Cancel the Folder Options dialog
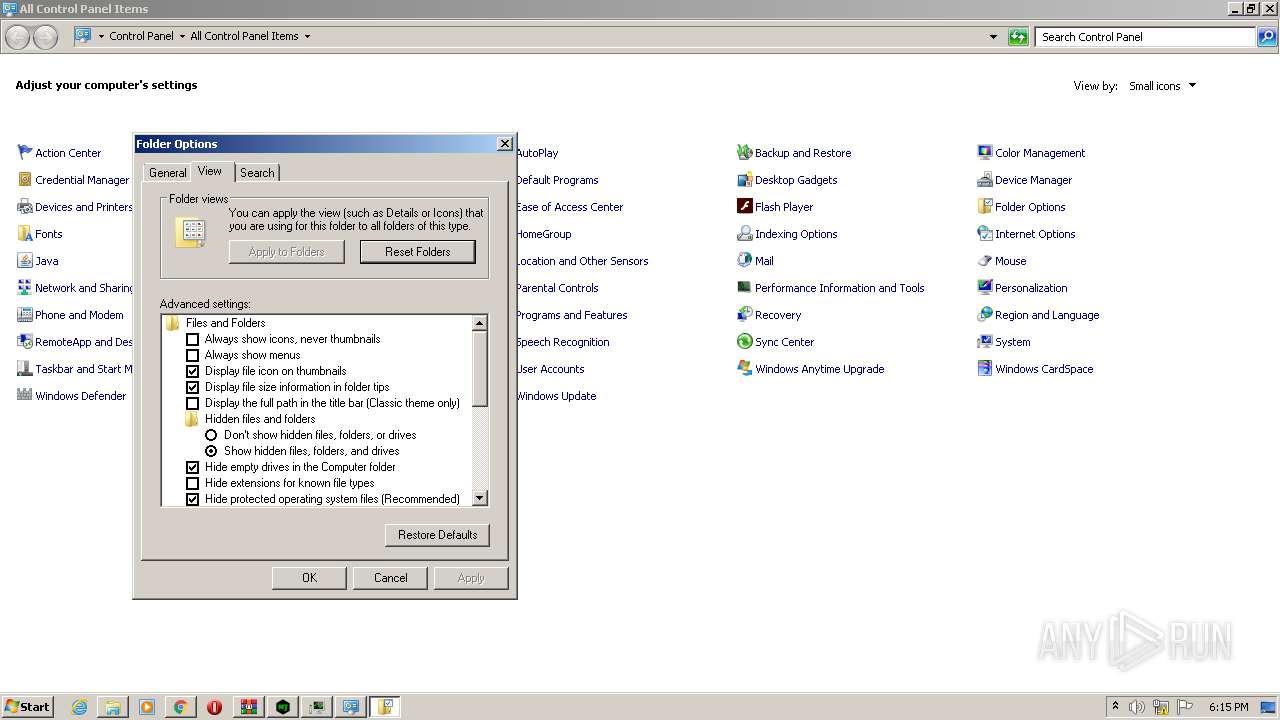This screenshot has height=720, width=1280. click(x=390, y=578)
